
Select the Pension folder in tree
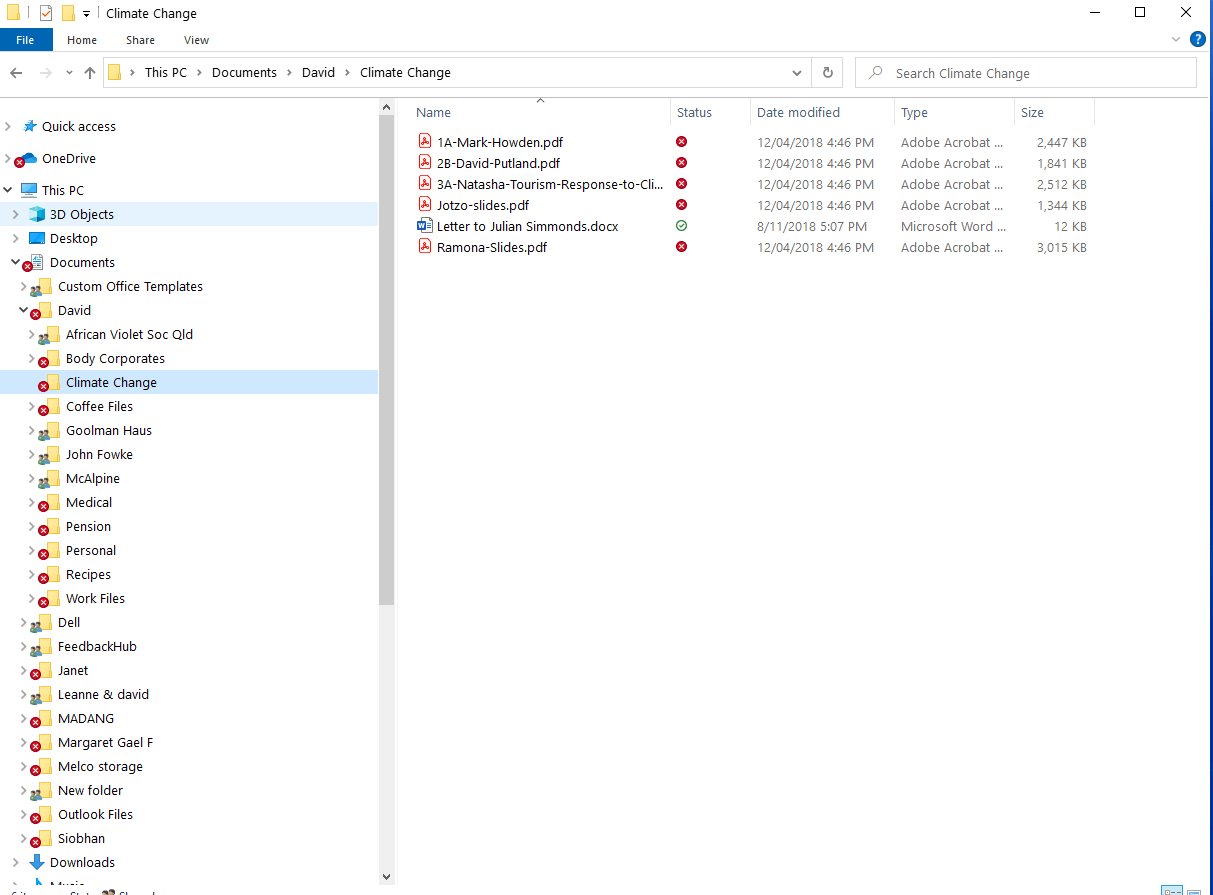[88, 526]
